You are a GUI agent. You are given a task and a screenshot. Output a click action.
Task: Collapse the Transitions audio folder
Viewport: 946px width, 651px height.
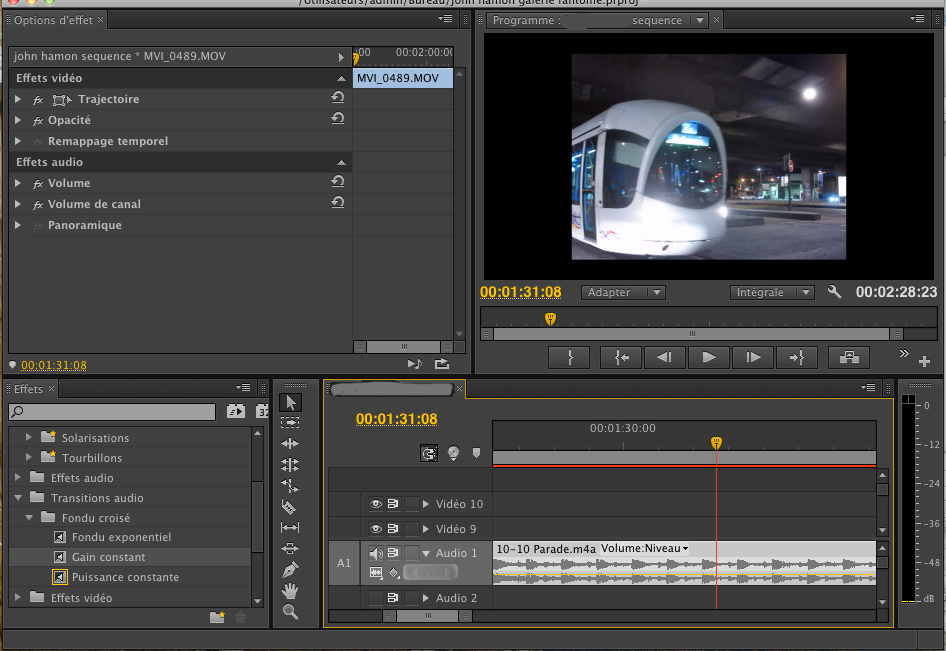point(18,498)
